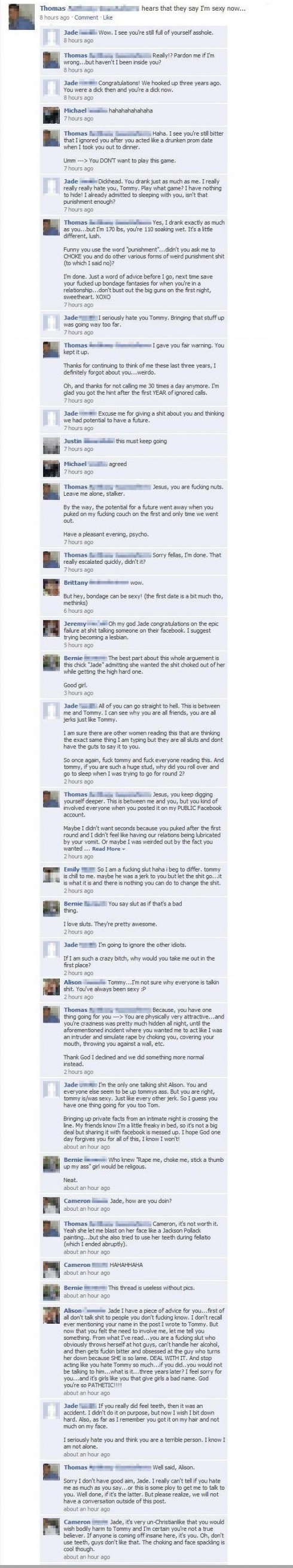Open Brittany's name link

76,582
